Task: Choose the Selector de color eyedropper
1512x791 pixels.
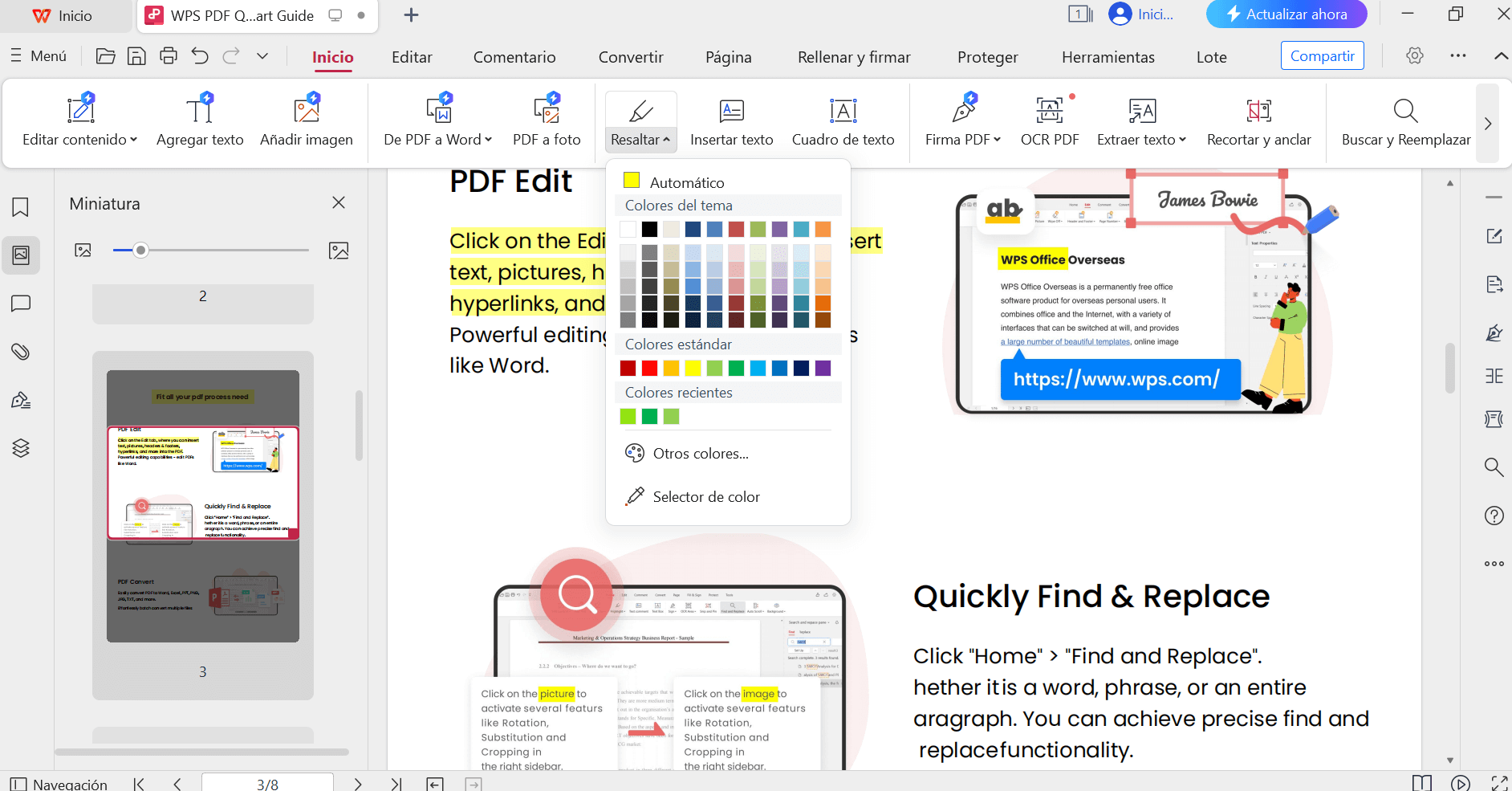Action: point(705,497)
